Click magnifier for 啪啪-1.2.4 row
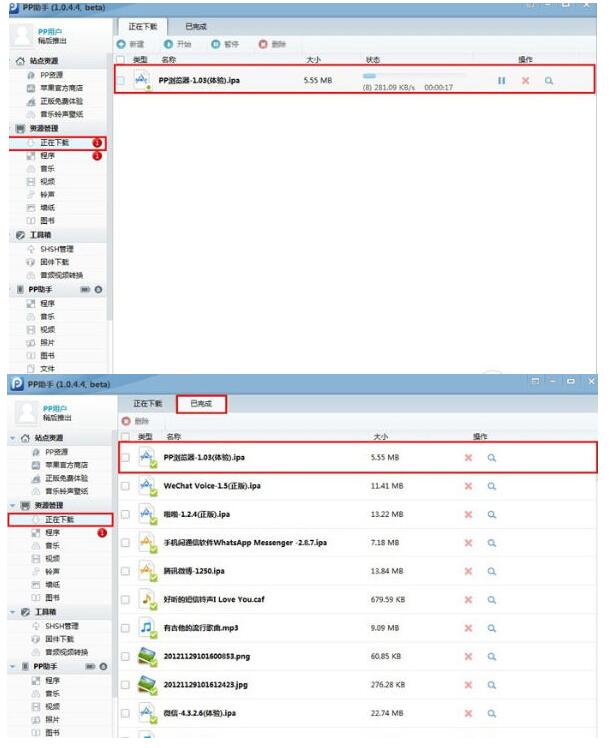612x748 pixels. click(492, 514)
